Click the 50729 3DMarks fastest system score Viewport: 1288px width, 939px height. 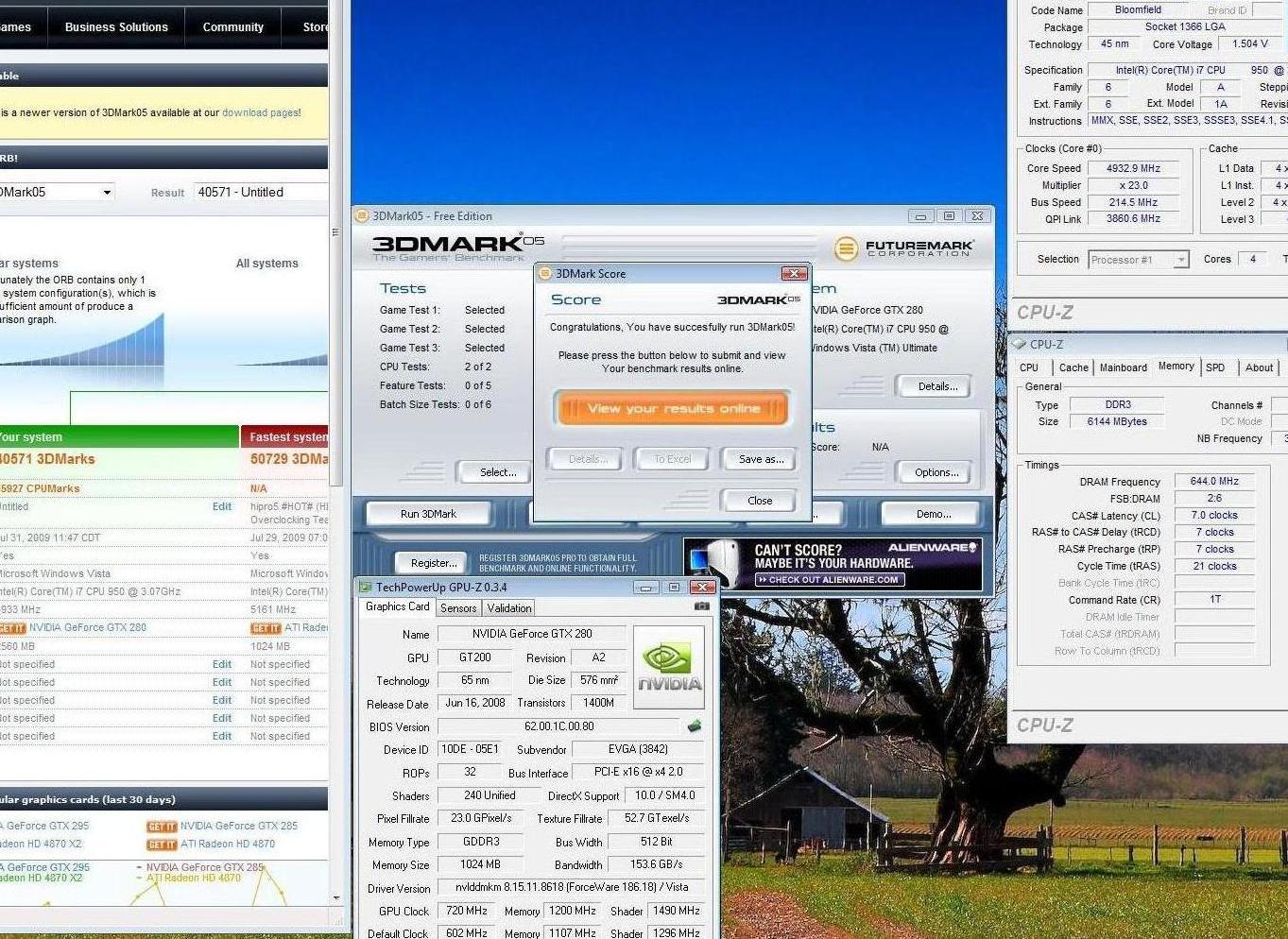point(289,459)
